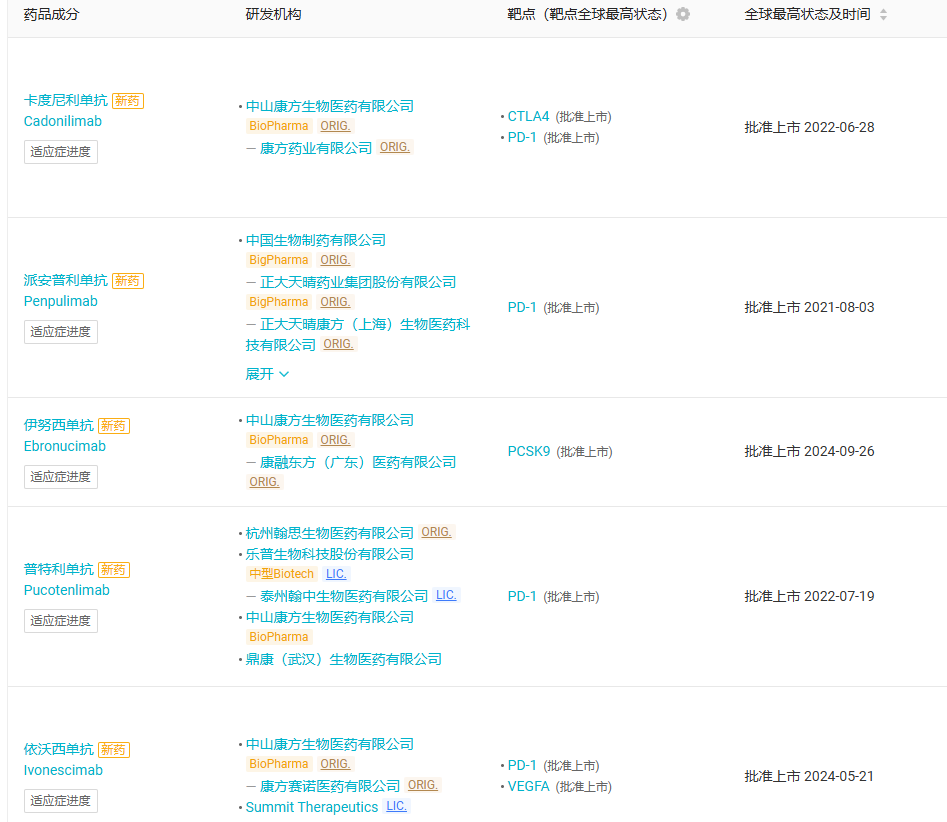The width and height of the screenshot is (947, 822).
Task: Open 鼎康（武汉）生物医药有限公司 link
Action: coord(344,659)
